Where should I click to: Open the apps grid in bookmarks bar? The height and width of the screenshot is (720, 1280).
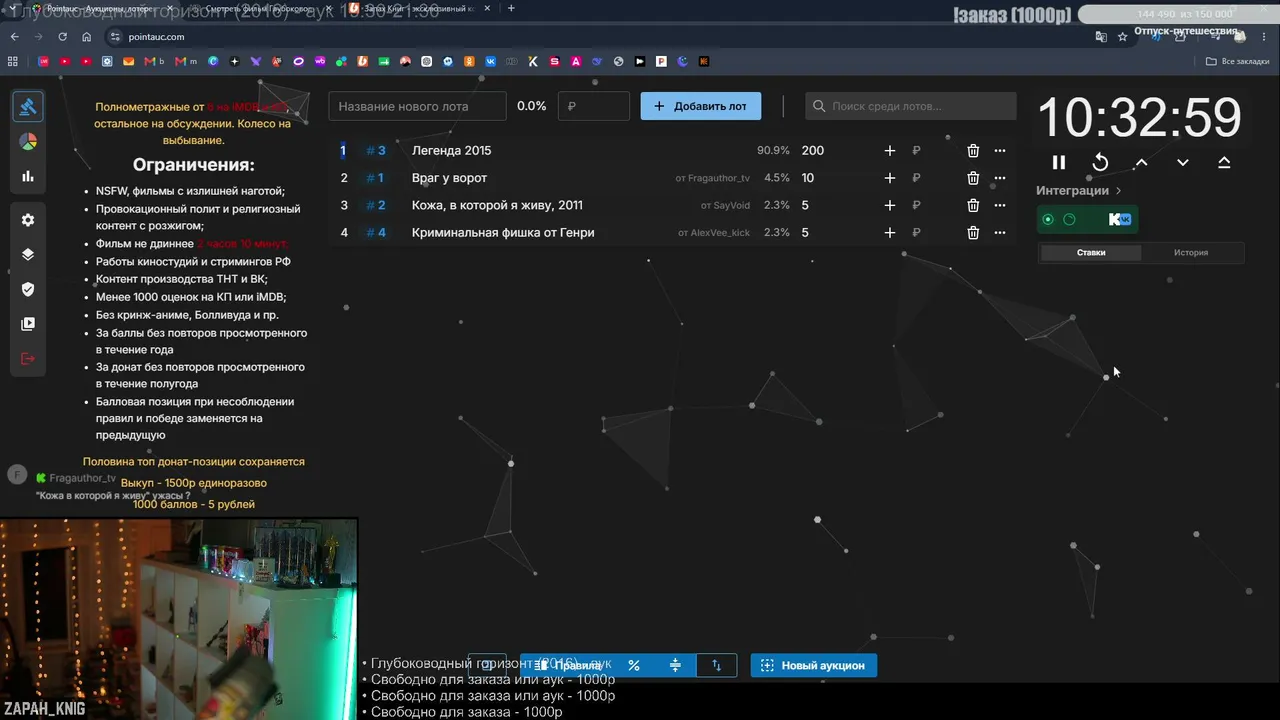[13, 61]
